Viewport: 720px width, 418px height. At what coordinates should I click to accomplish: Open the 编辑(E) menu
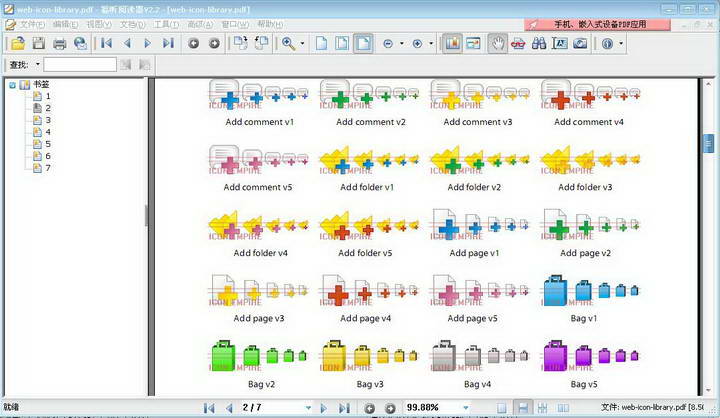(65, 24)
